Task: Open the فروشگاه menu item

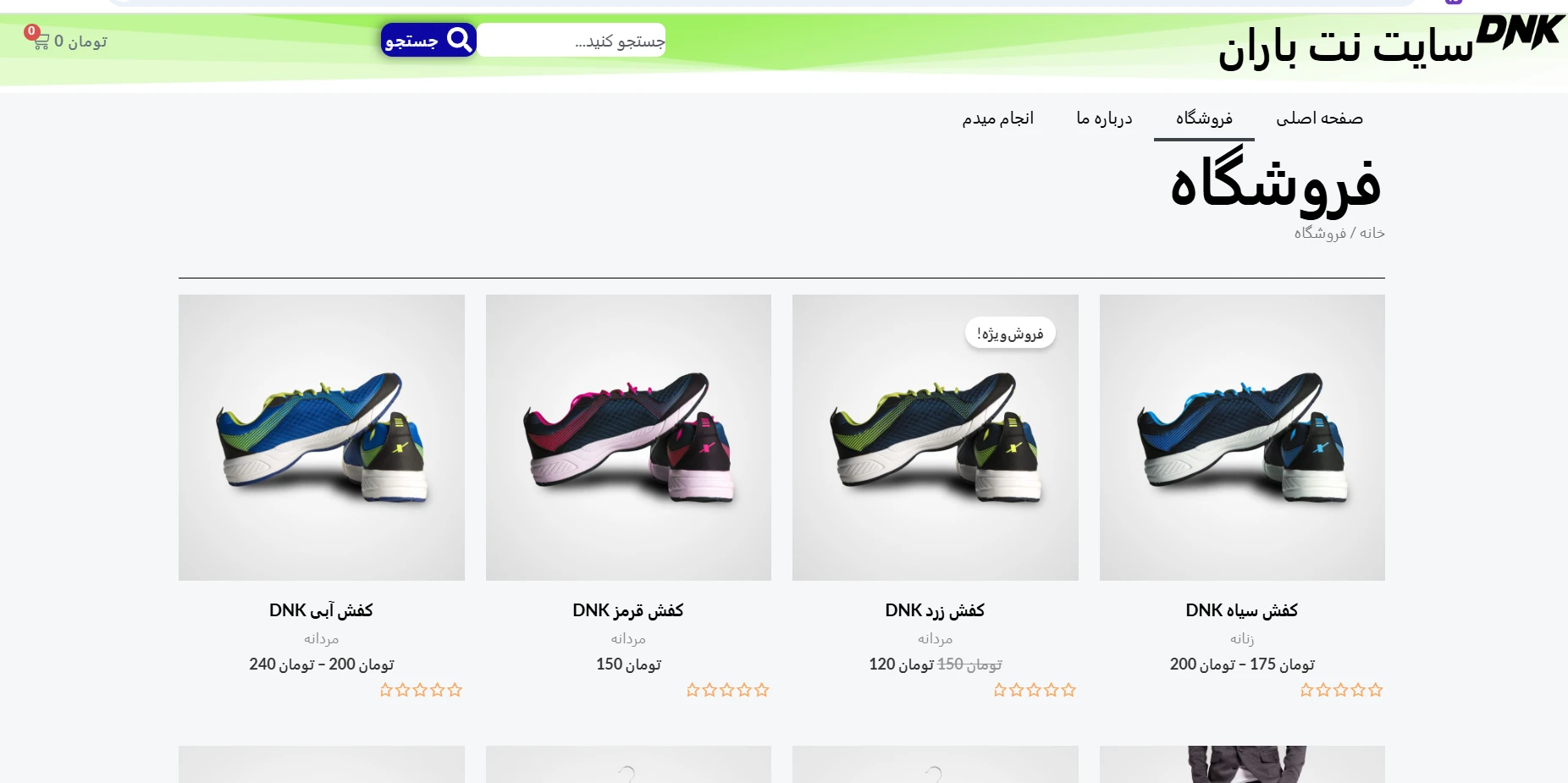Action: tap(1204, 118)
